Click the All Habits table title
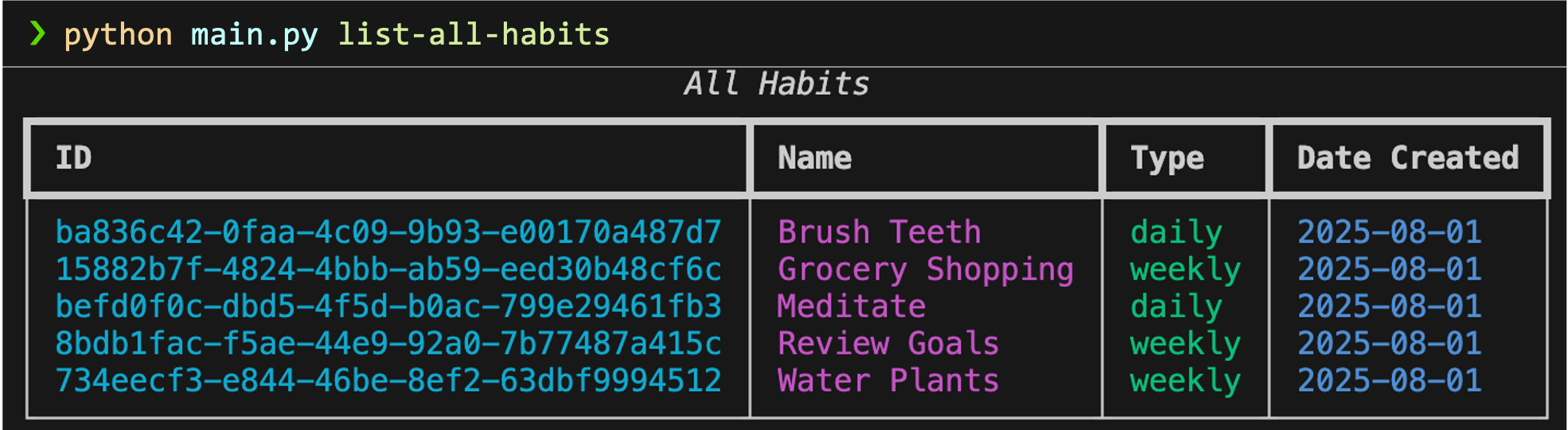This screenshot has height=430, width=1568. (776, 84)
